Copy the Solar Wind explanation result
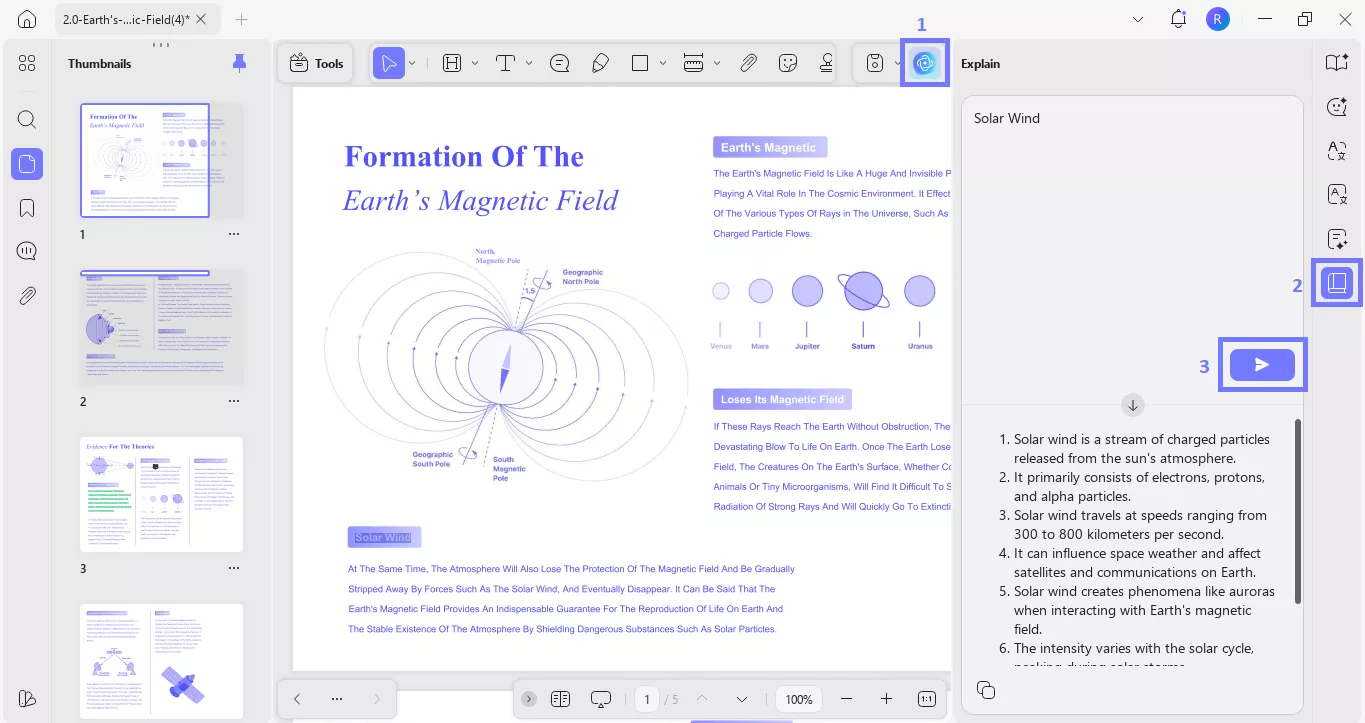Viewport: 1365px width, 723px height. [986, 690]
